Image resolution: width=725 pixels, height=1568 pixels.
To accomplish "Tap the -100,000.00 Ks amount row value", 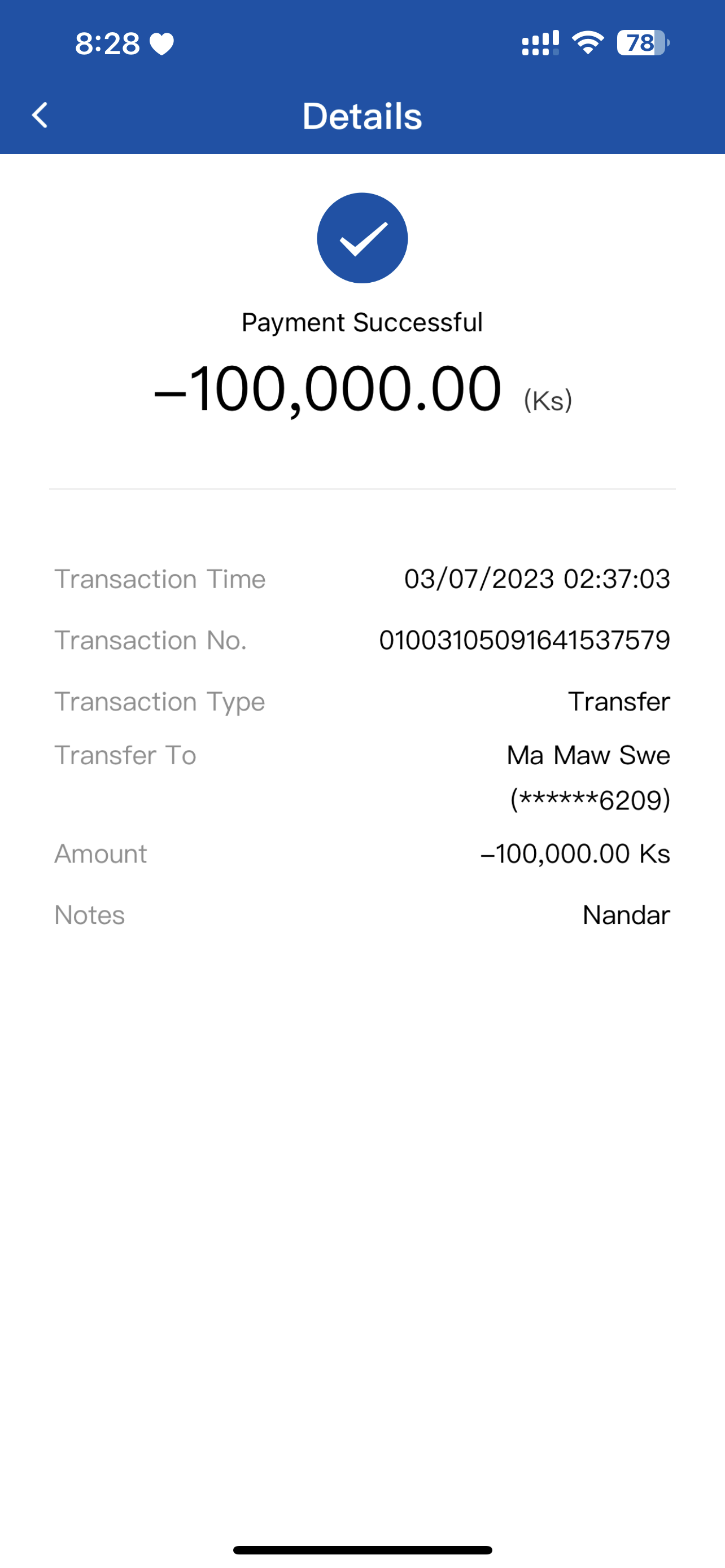I will tap(575, 853).
